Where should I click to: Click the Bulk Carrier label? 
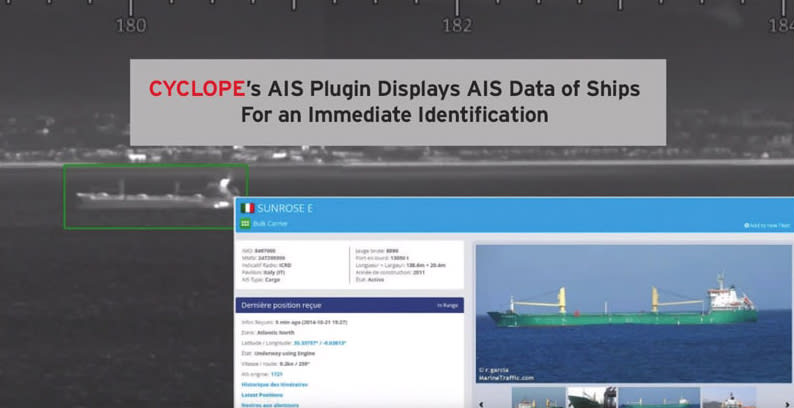pos(270,223)
